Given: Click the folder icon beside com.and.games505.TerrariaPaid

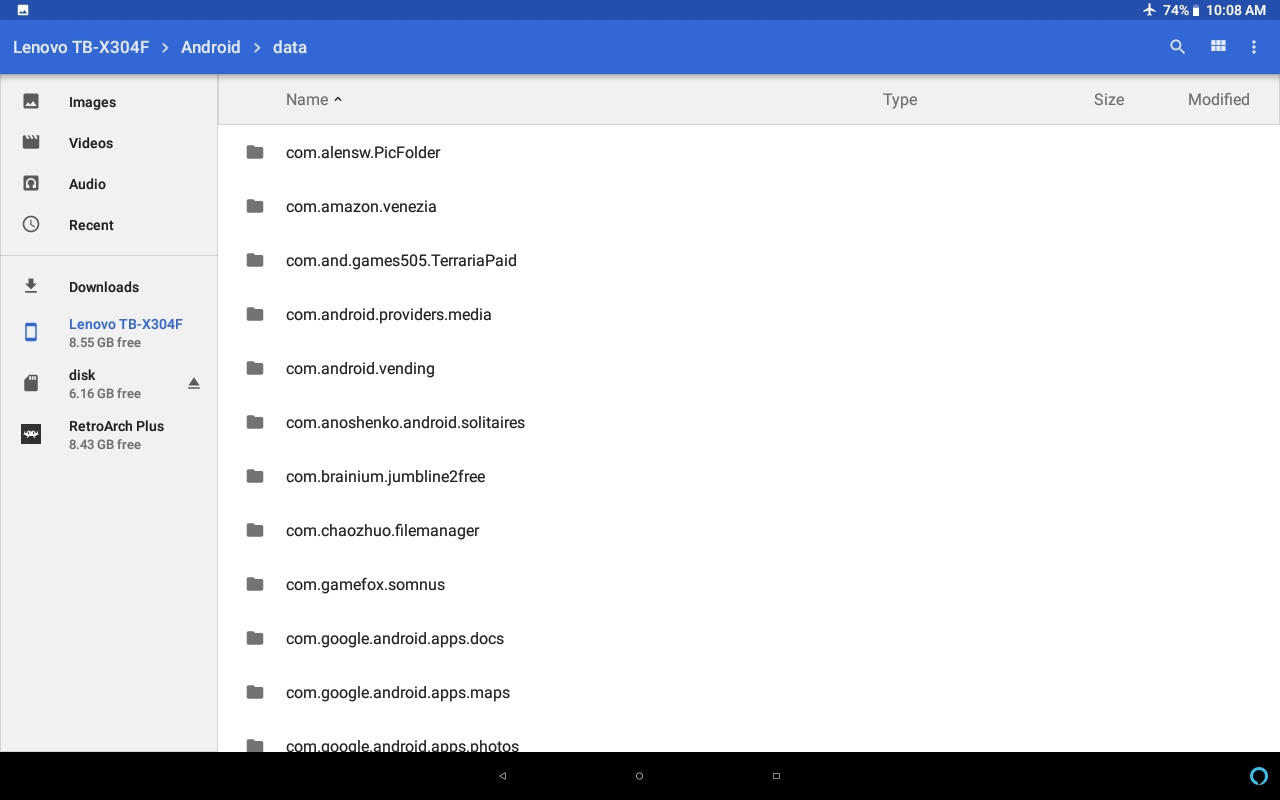Looking at the screenshot, I should point(255,260).
